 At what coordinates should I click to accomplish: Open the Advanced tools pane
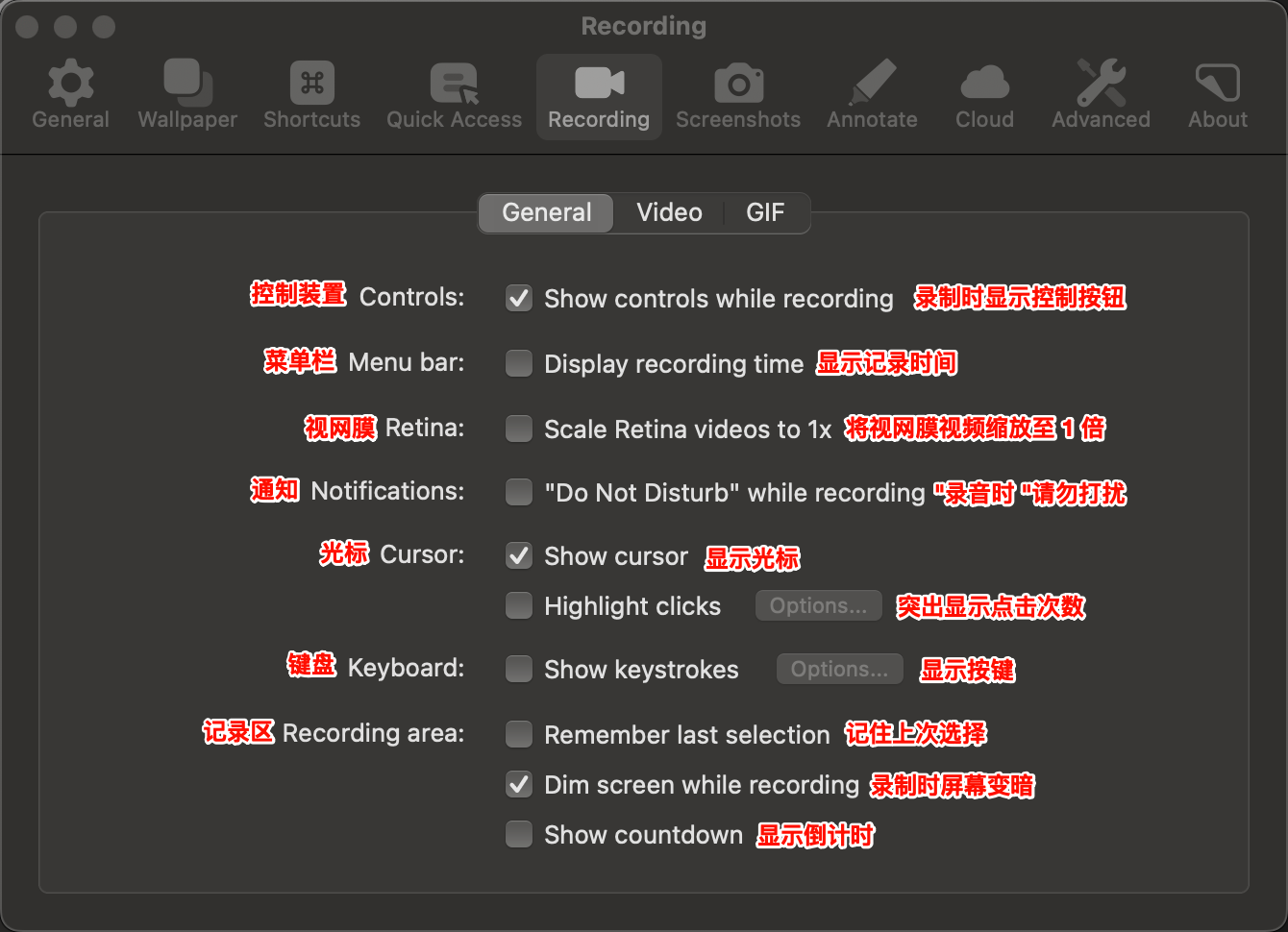point(1101,85)
